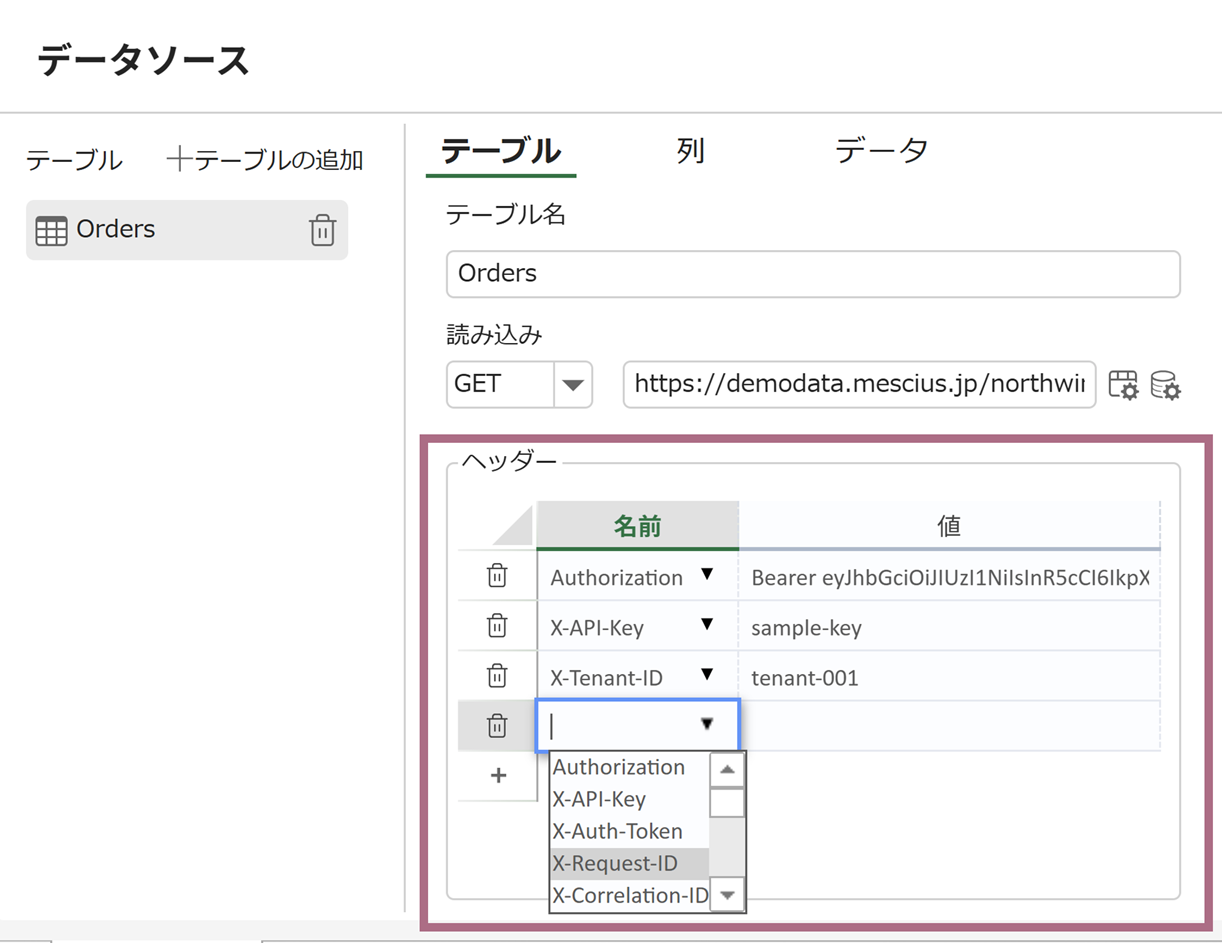The height and width of the screenshot is (943, 1222).
Task: Choose X-API-Key from the dropdown list
Action: (x=629, y=800)
